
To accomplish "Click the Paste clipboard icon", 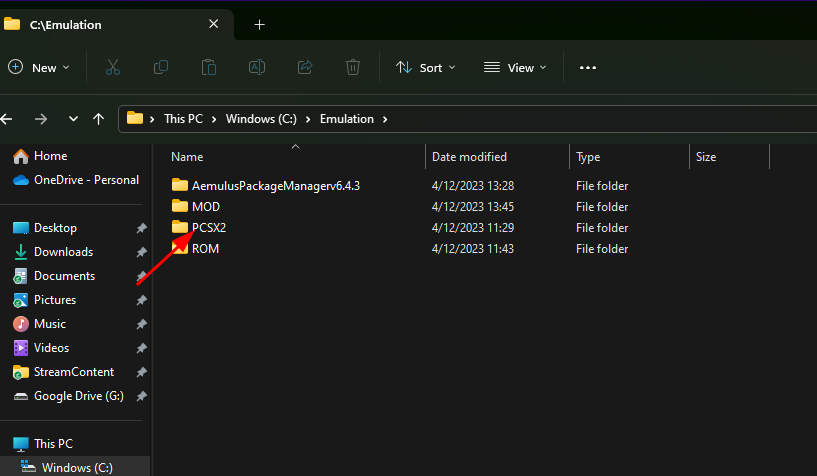I will pos(208,67).
